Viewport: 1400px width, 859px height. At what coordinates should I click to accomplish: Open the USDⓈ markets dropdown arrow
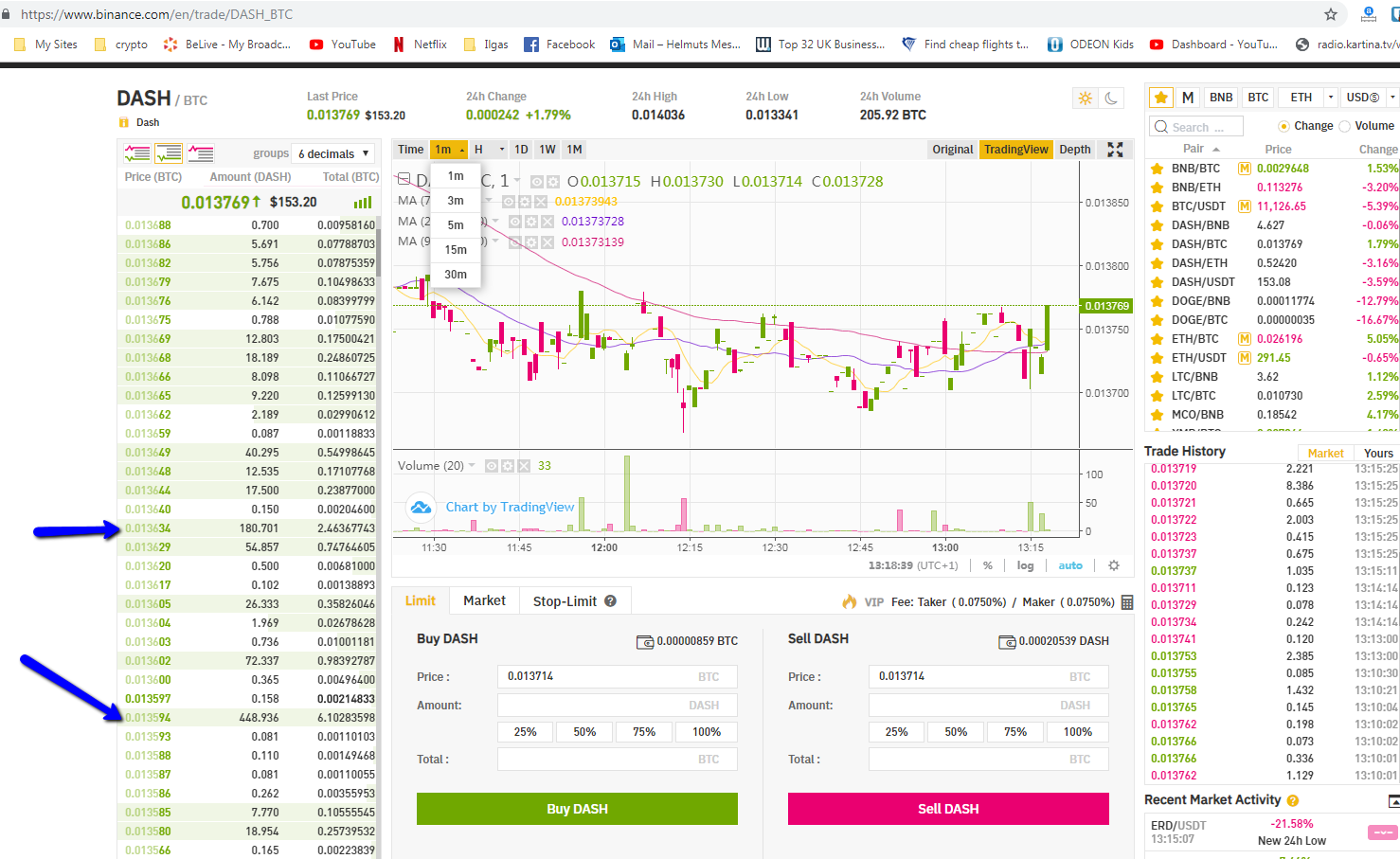pyautogui.click(x=1391, y=98)
